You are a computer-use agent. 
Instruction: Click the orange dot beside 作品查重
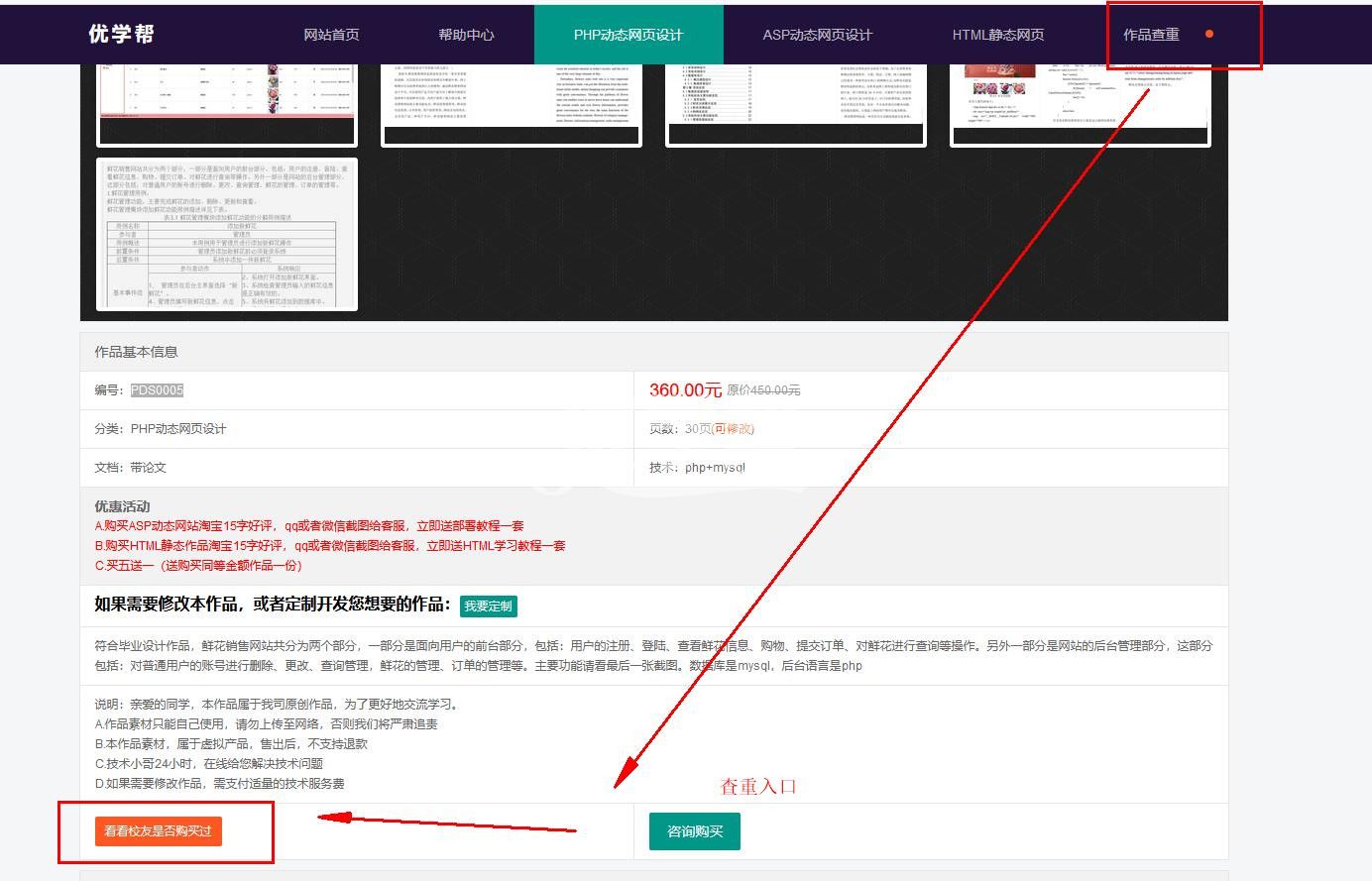point(1208,34)
